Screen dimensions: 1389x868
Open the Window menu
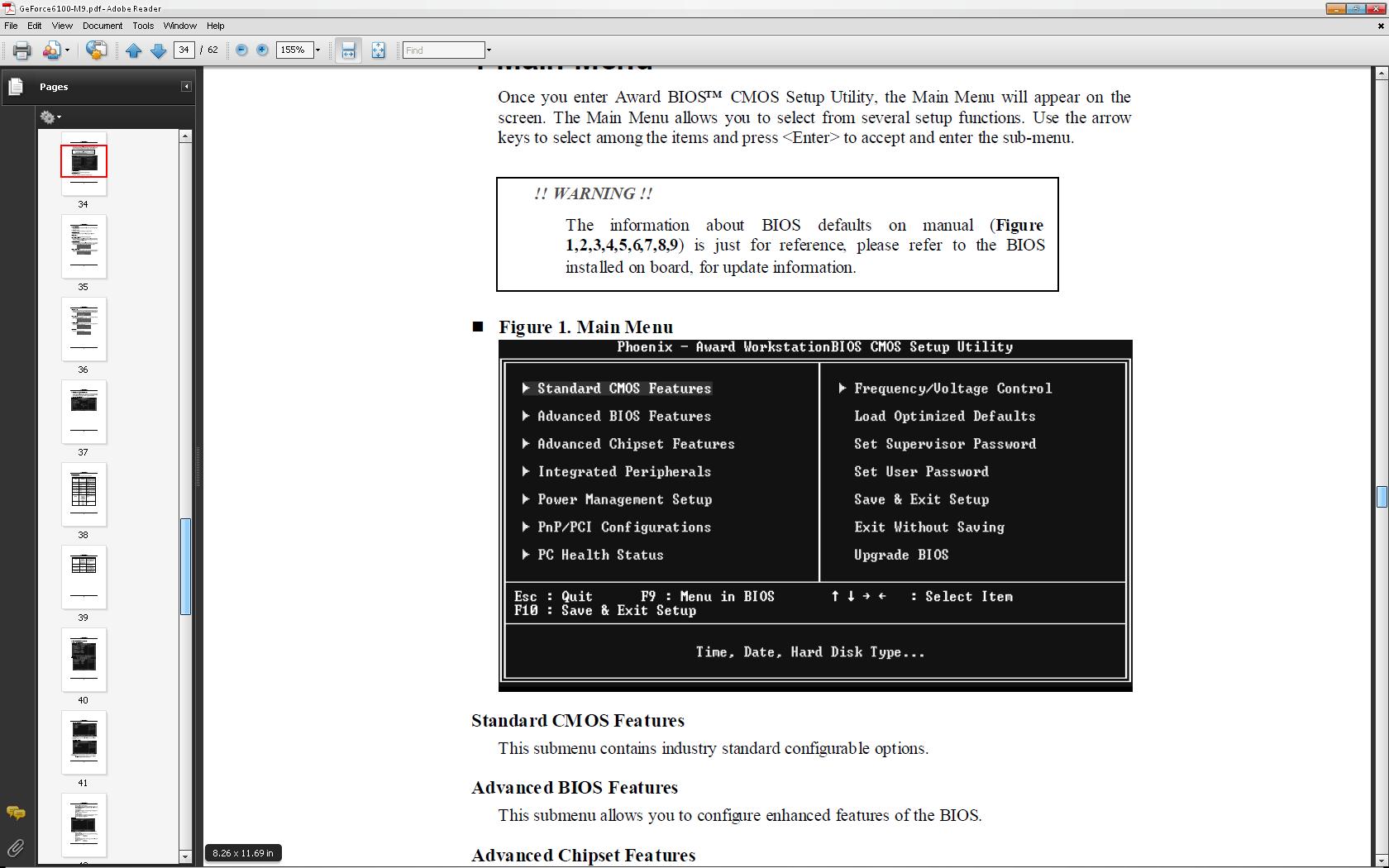click(179, 26)
